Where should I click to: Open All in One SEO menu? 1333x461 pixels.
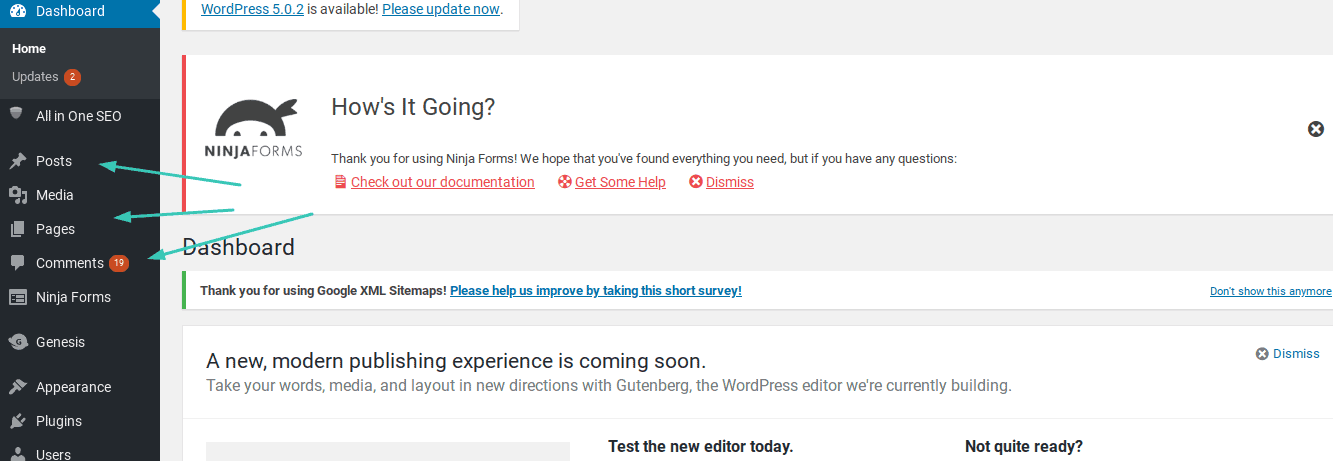pyautogui.click(x=80, y=116)
